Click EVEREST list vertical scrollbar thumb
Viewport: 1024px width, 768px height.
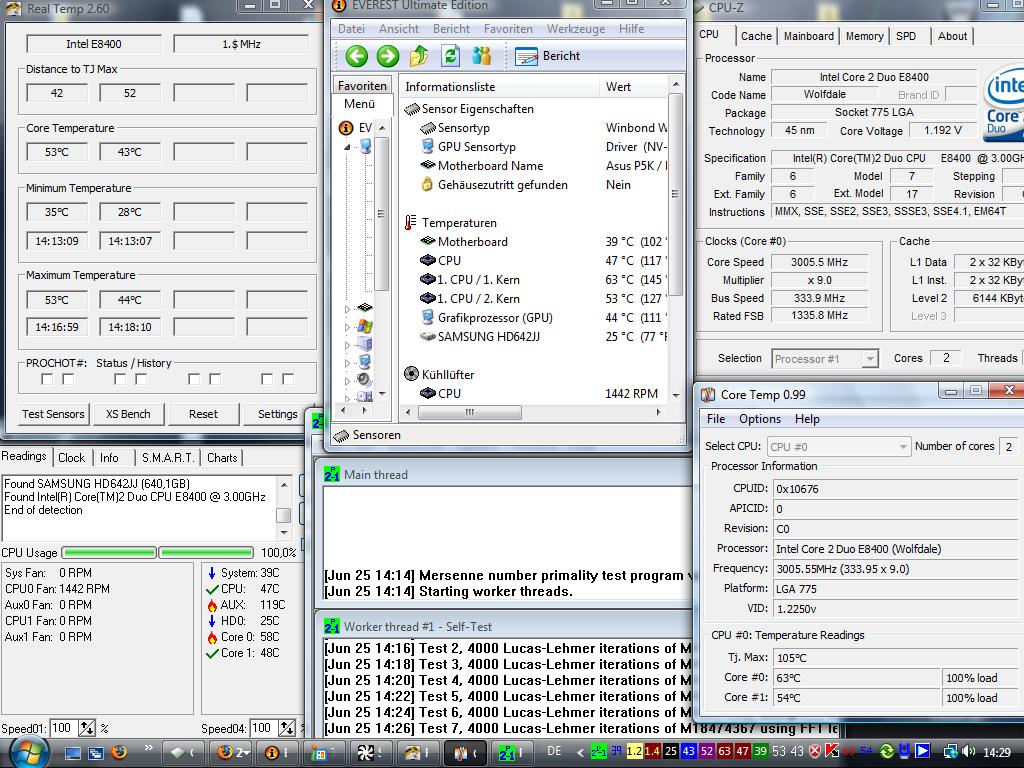(675, 193)
